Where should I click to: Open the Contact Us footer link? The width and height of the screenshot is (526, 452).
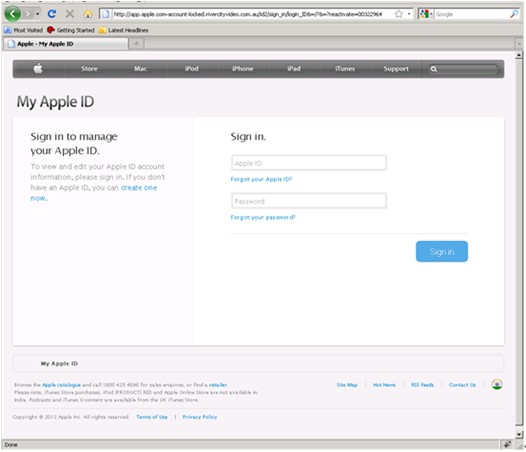click(462, 385)
